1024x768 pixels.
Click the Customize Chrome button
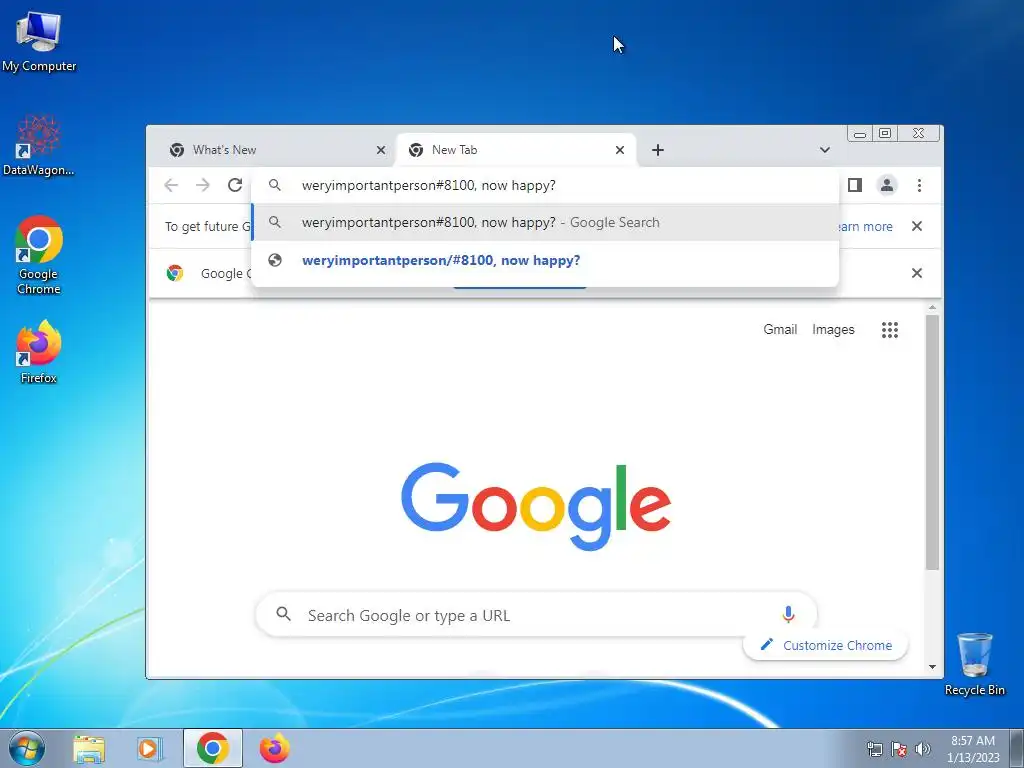click(x=826, y=645)
